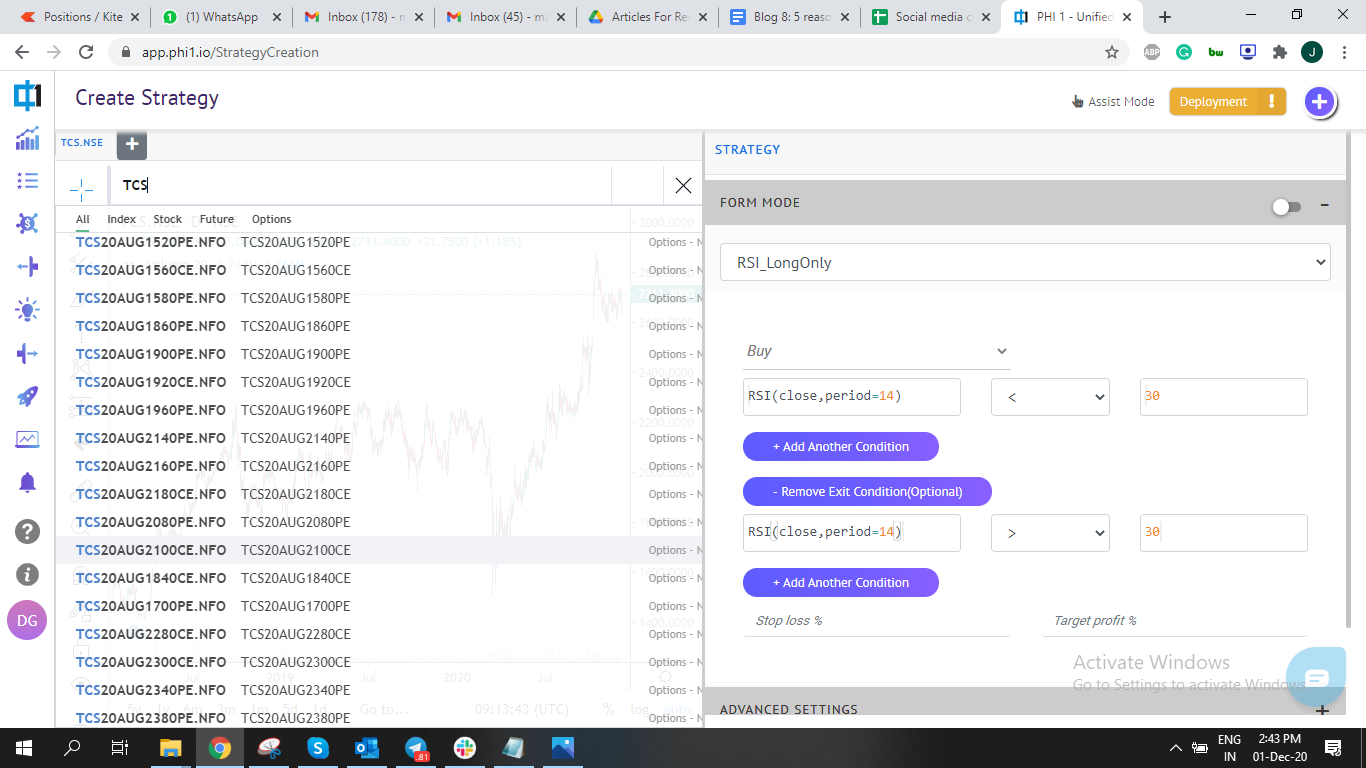Bookmark this page with the star icon
The width and height of the screenshot is (1366, 768).
[1111, 52]
